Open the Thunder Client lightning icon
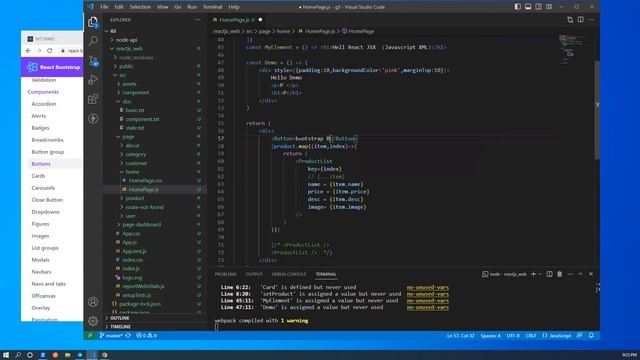The width and height of the screenshot is (640, 360). click(93, 118)
